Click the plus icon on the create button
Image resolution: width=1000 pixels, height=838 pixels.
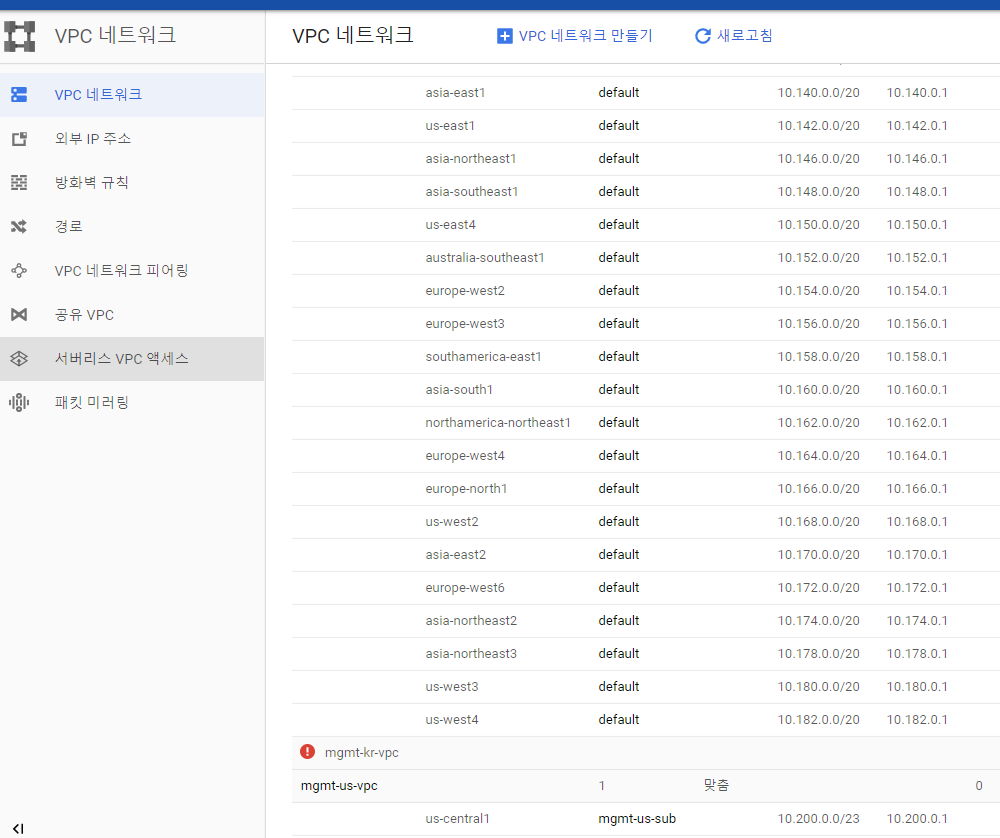(x=503, y=35)
